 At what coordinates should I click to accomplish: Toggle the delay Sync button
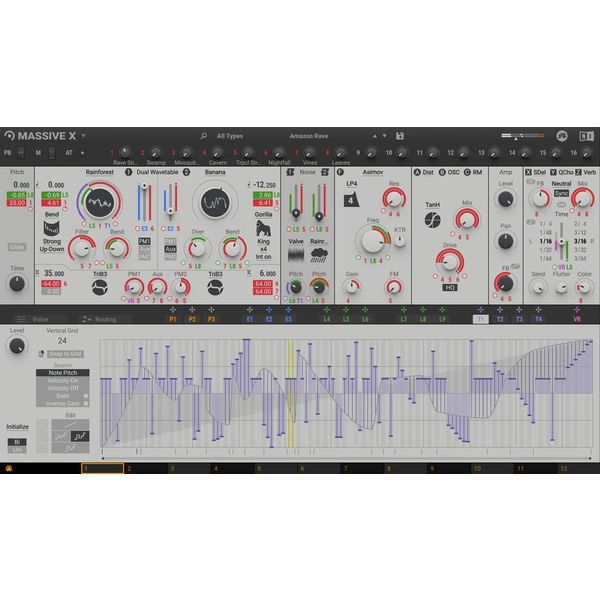pos(561,194)
